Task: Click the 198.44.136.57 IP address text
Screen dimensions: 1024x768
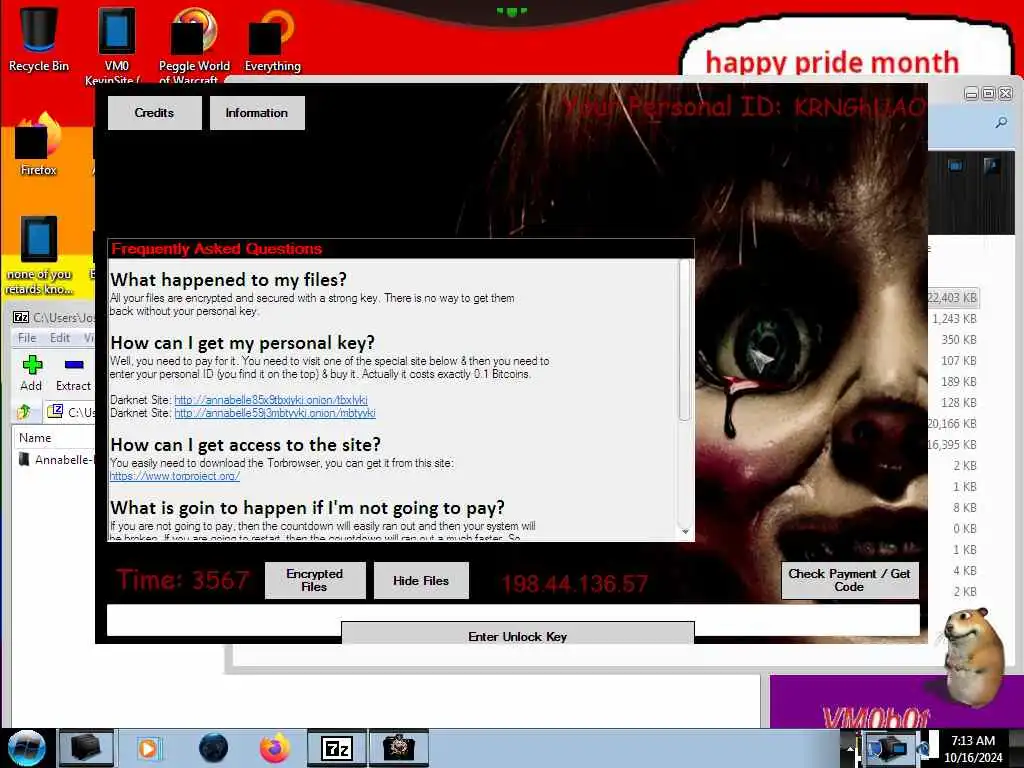Action: coord(575,583)
